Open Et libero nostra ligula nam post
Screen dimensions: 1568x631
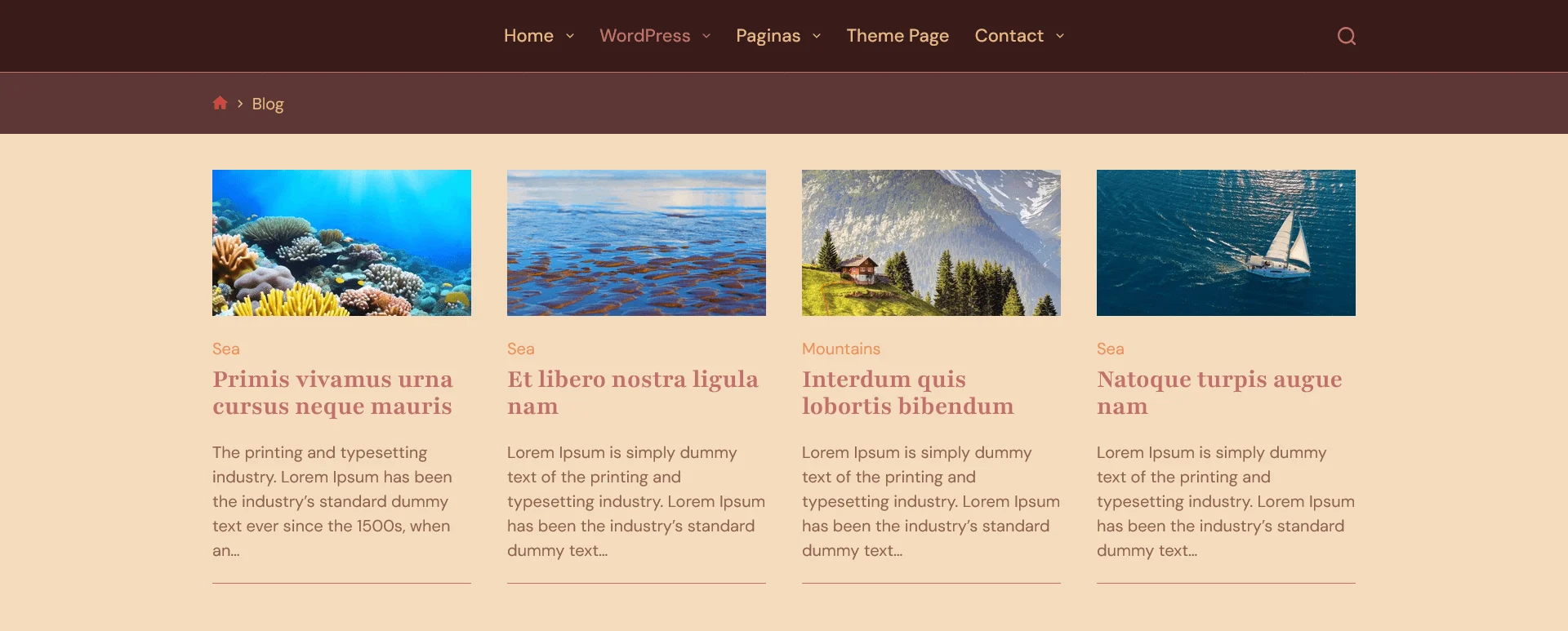tap(633, 393)
